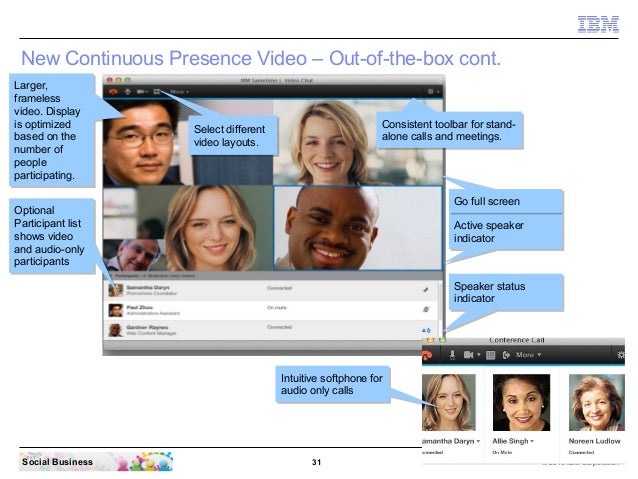638x479 pixels.
Task: Open camera options arrow in Video Chat
Action: pyautogui.click(x=146, y=92)
